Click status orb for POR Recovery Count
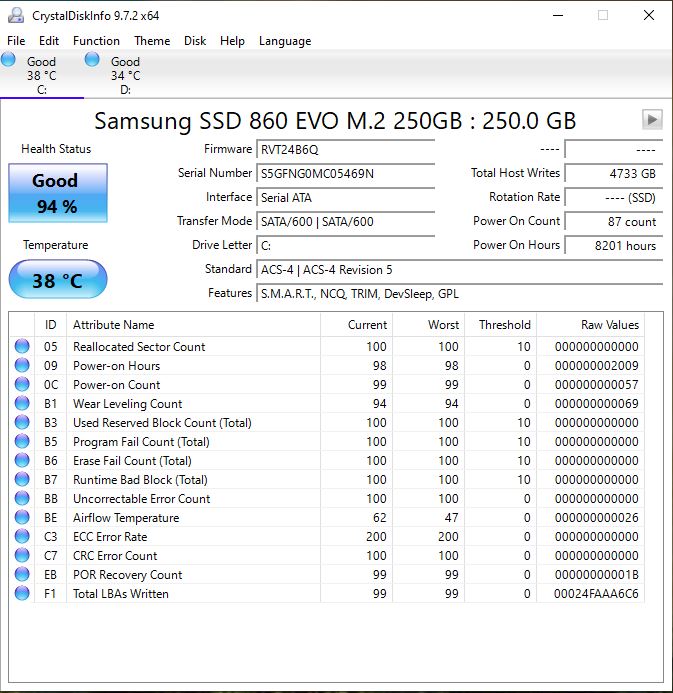 (22, 574)
